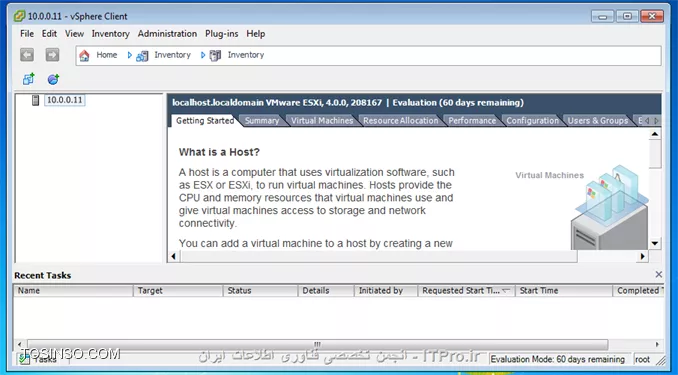Image resolution: width=678 pixels, height=375 pixels.
Task: Switch to the Getting Started tab
Action: (x=205, y=121)
